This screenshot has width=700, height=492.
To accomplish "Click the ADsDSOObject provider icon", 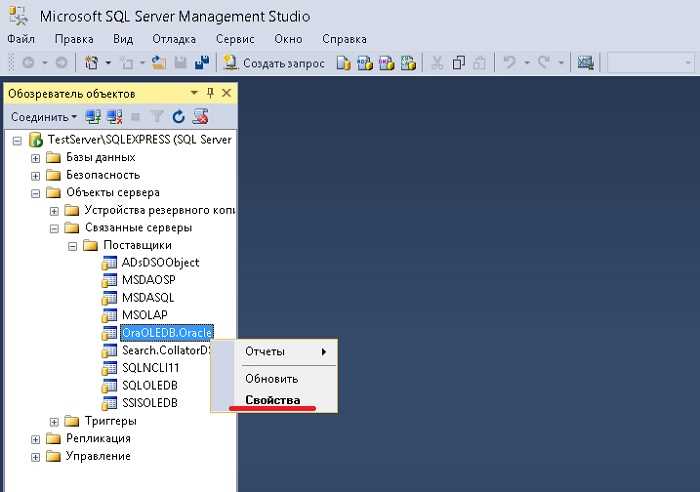I will tap(109, 263).
